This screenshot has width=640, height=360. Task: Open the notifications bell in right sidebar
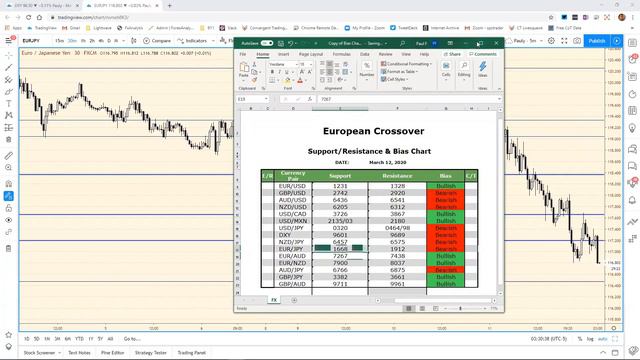[632, 200]
